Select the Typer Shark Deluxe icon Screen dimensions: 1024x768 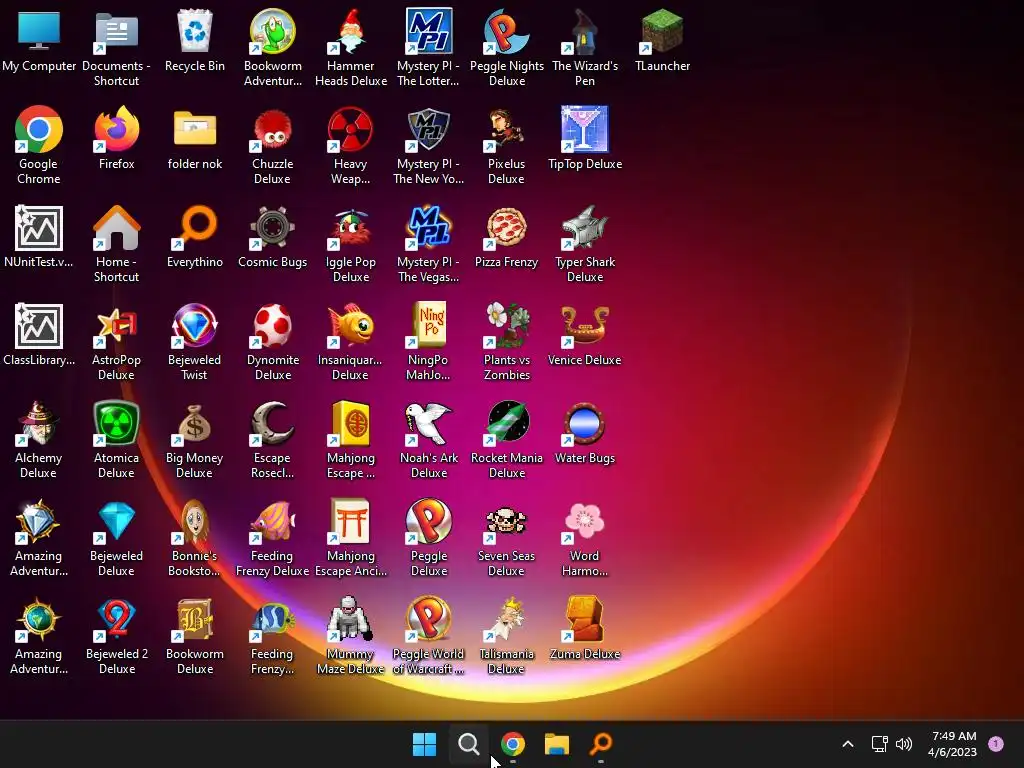point(584,227)
